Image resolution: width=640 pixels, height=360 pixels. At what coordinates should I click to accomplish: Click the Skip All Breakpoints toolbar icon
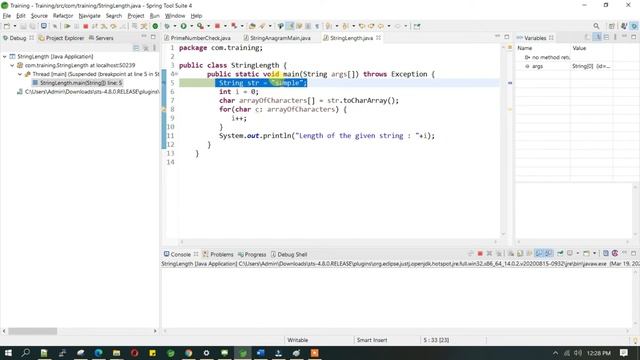point(55,26)
